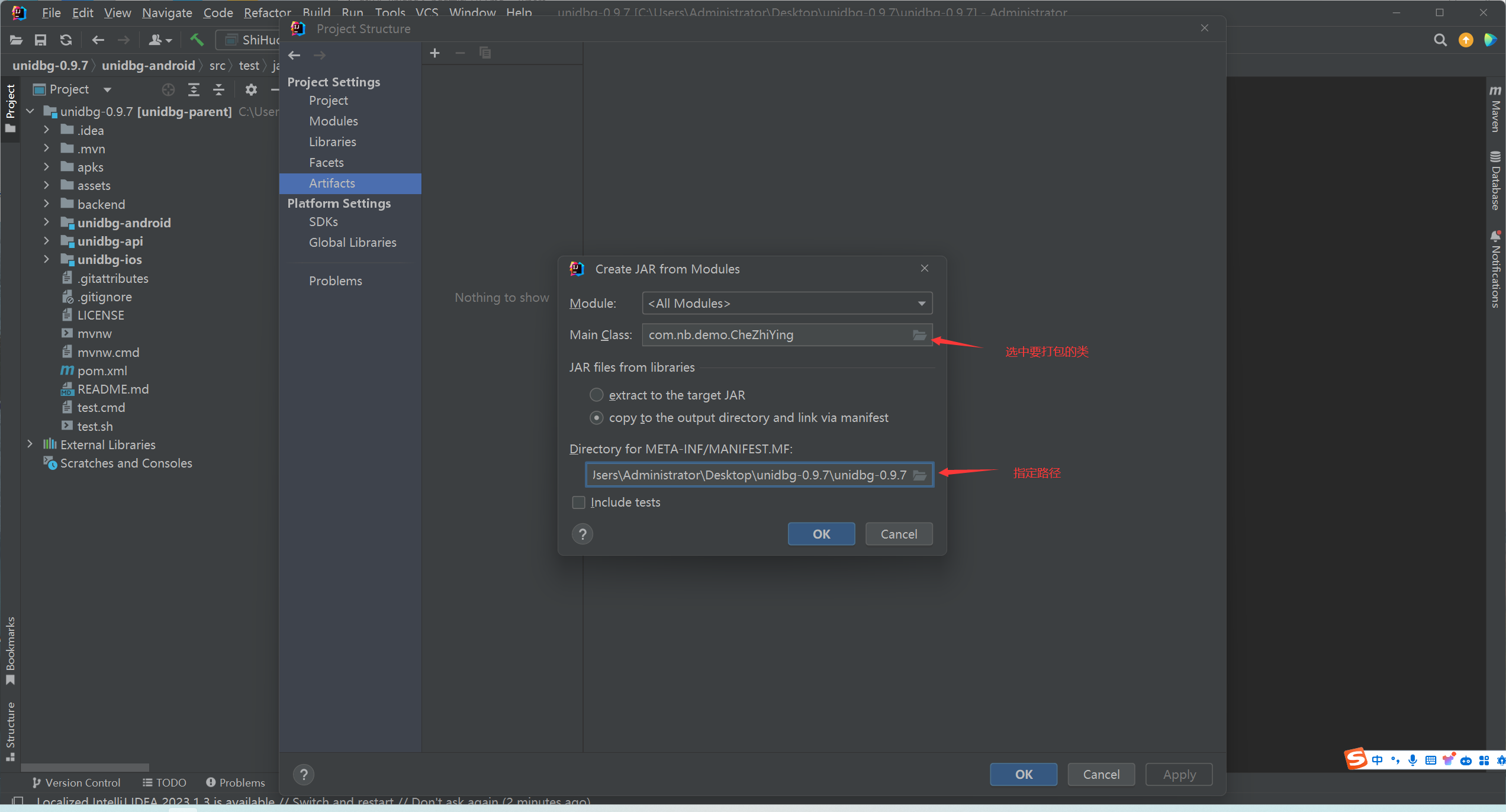Expand unidbg-ios module node

46,259
